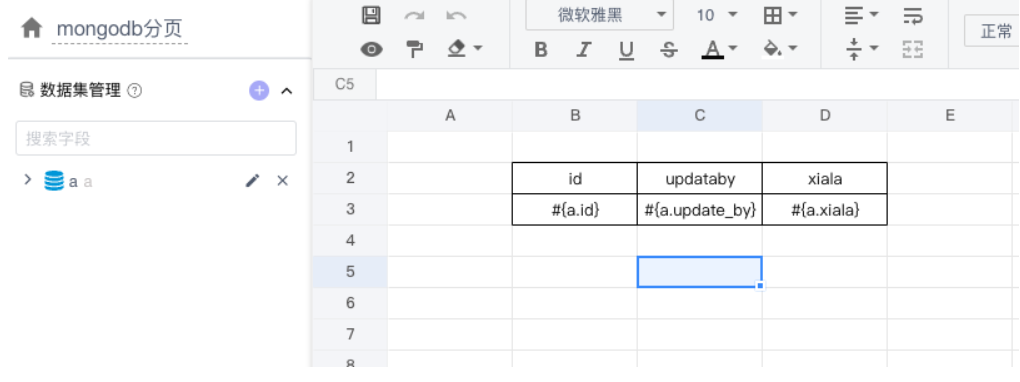Select cell containing #{a.update_by}

(699, 210)
